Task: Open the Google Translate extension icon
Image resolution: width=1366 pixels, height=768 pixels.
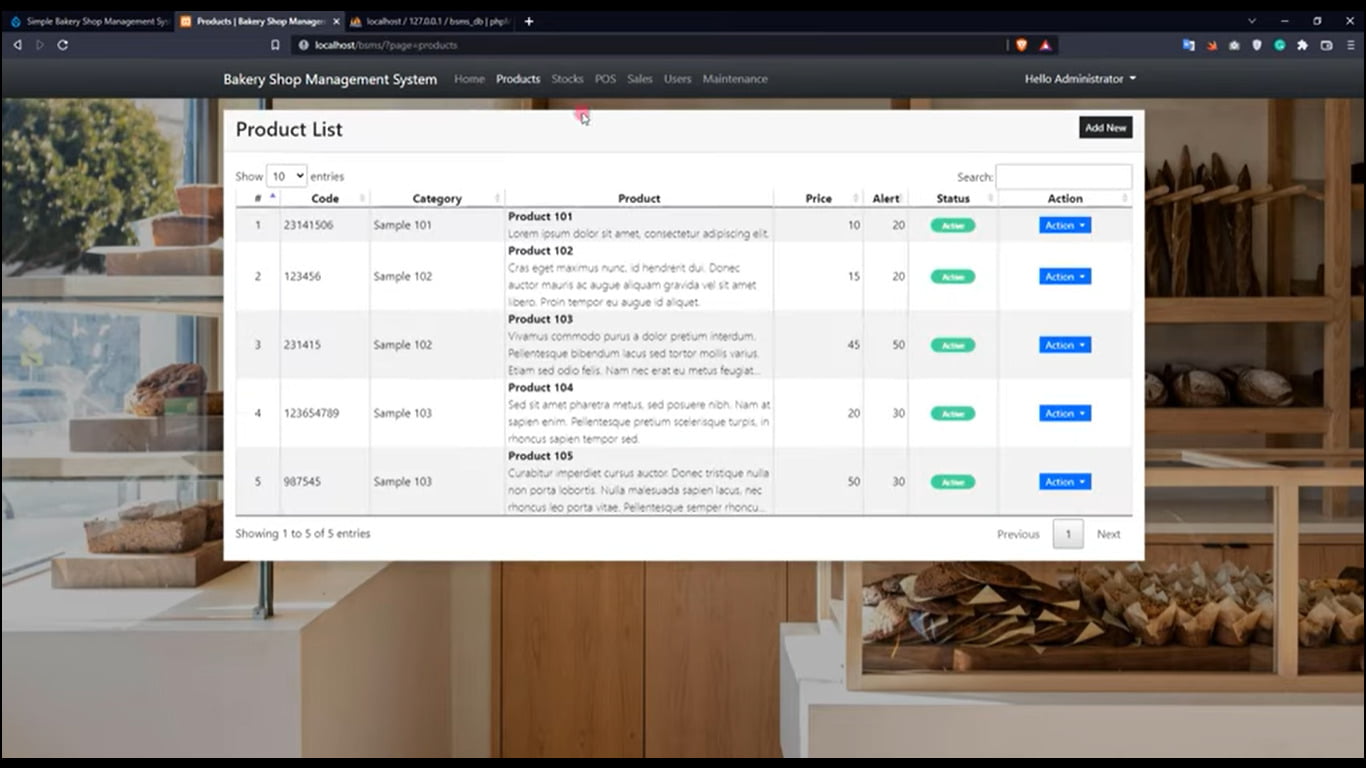Action: [x=1188, y=45]
